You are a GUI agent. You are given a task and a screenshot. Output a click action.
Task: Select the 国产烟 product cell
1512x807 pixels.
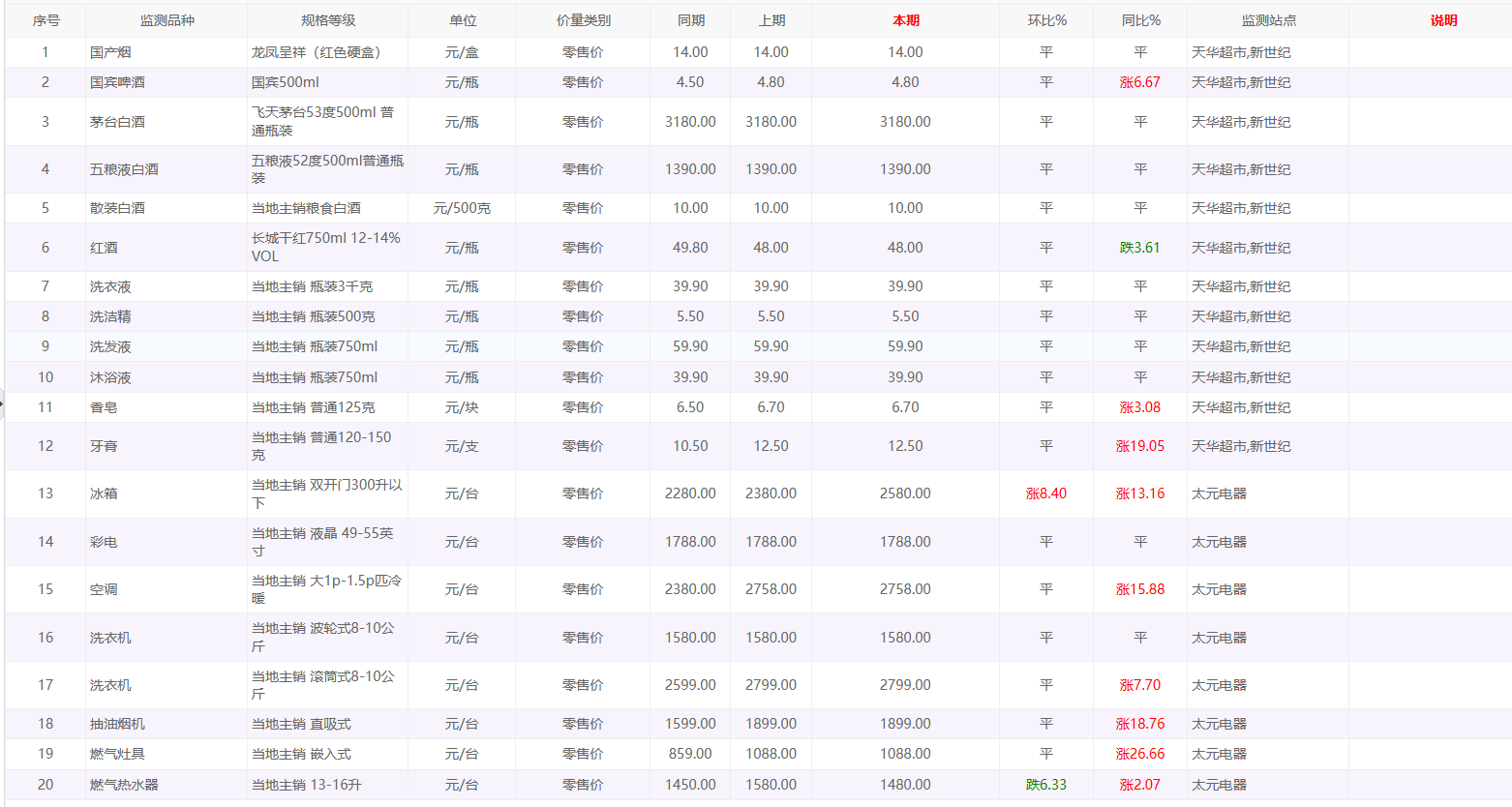click(x=166, y=52)
